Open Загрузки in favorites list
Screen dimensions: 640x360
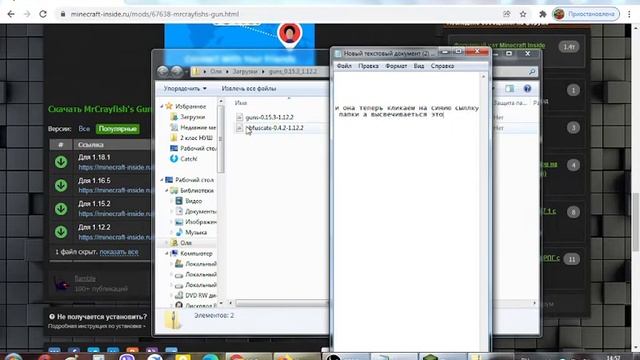point(192,117)
